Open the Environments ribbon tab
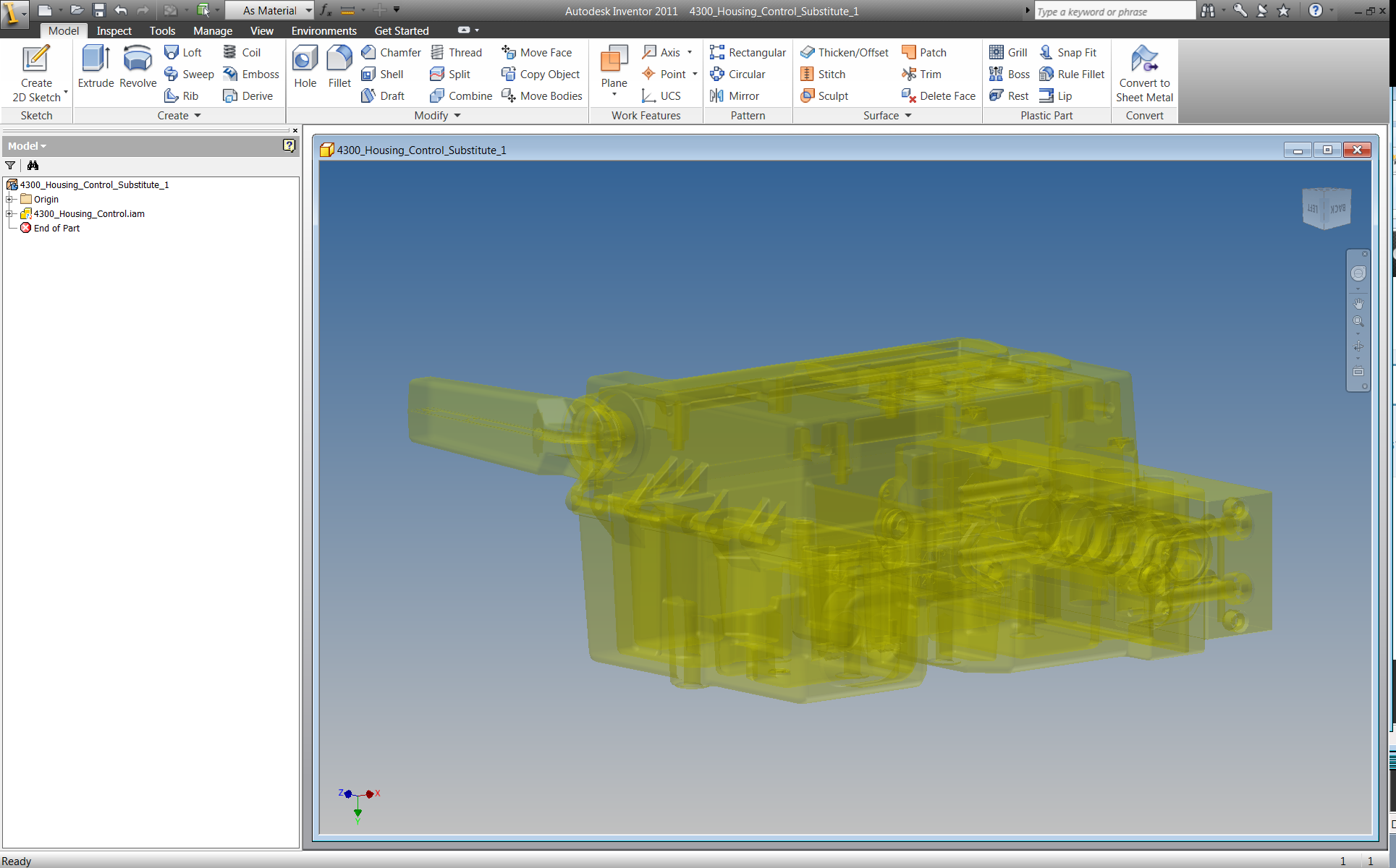This screenshot has height=868, width=1396. 323,30
